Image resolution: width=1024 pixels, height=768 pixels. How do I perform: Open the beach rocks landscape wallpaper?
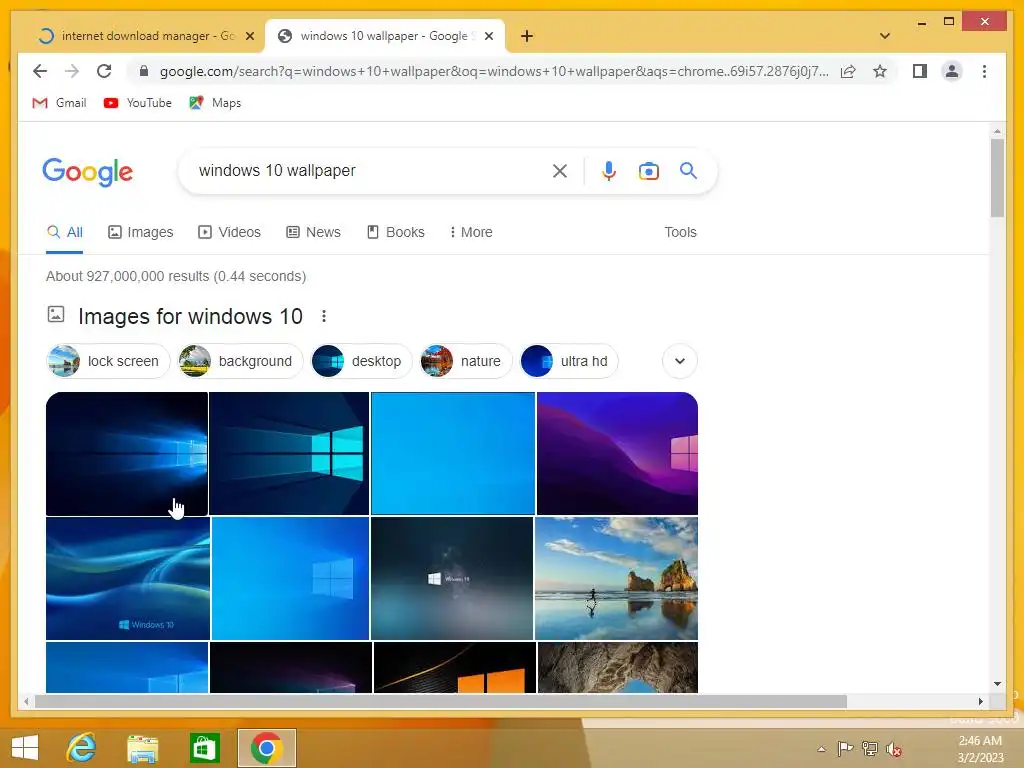pyautogui.click(x=616, y=578)
